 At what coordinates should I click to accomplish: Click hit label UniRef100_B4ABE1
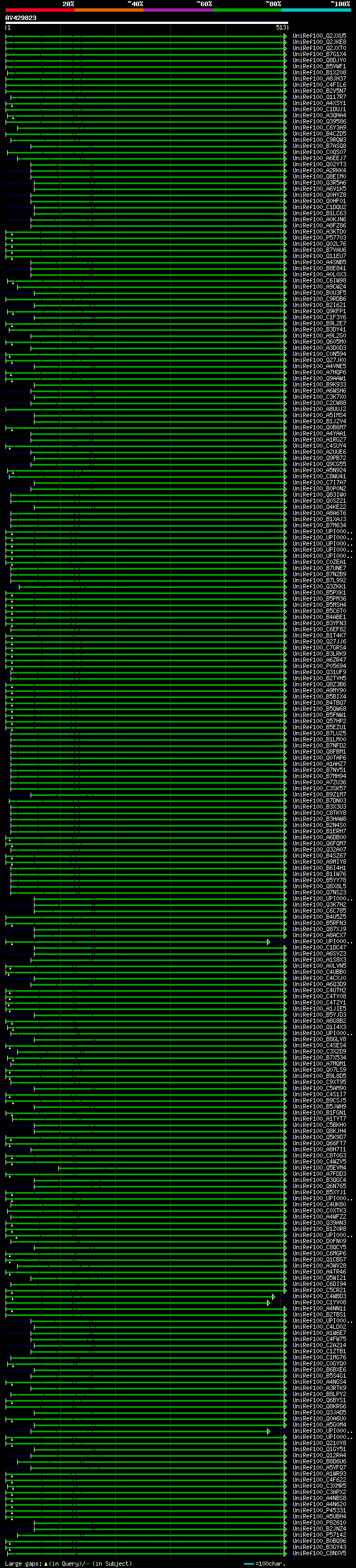pyautogui.click(x=319, y=617)
